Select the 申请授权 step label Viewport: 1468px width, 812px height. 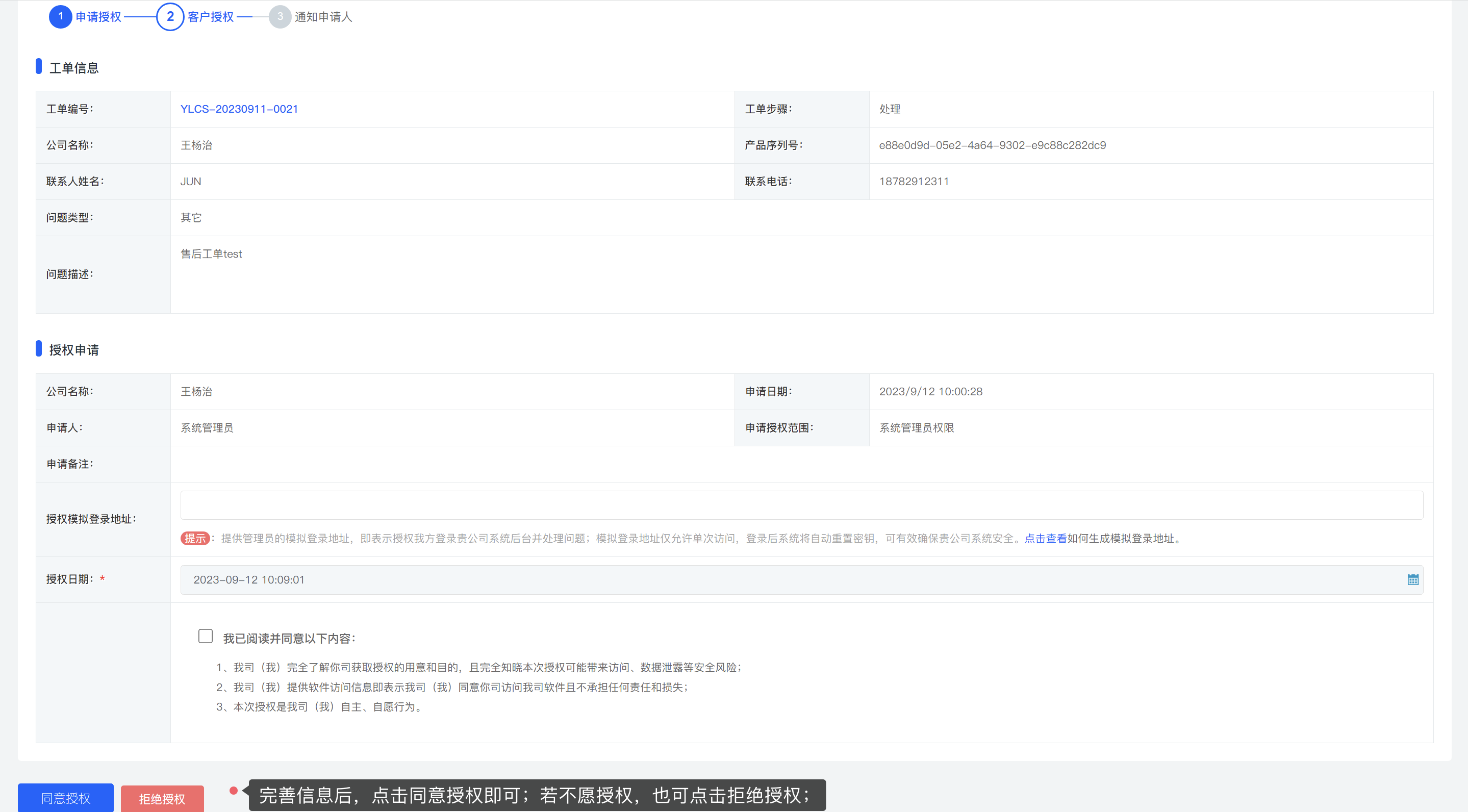pos(98,17)
